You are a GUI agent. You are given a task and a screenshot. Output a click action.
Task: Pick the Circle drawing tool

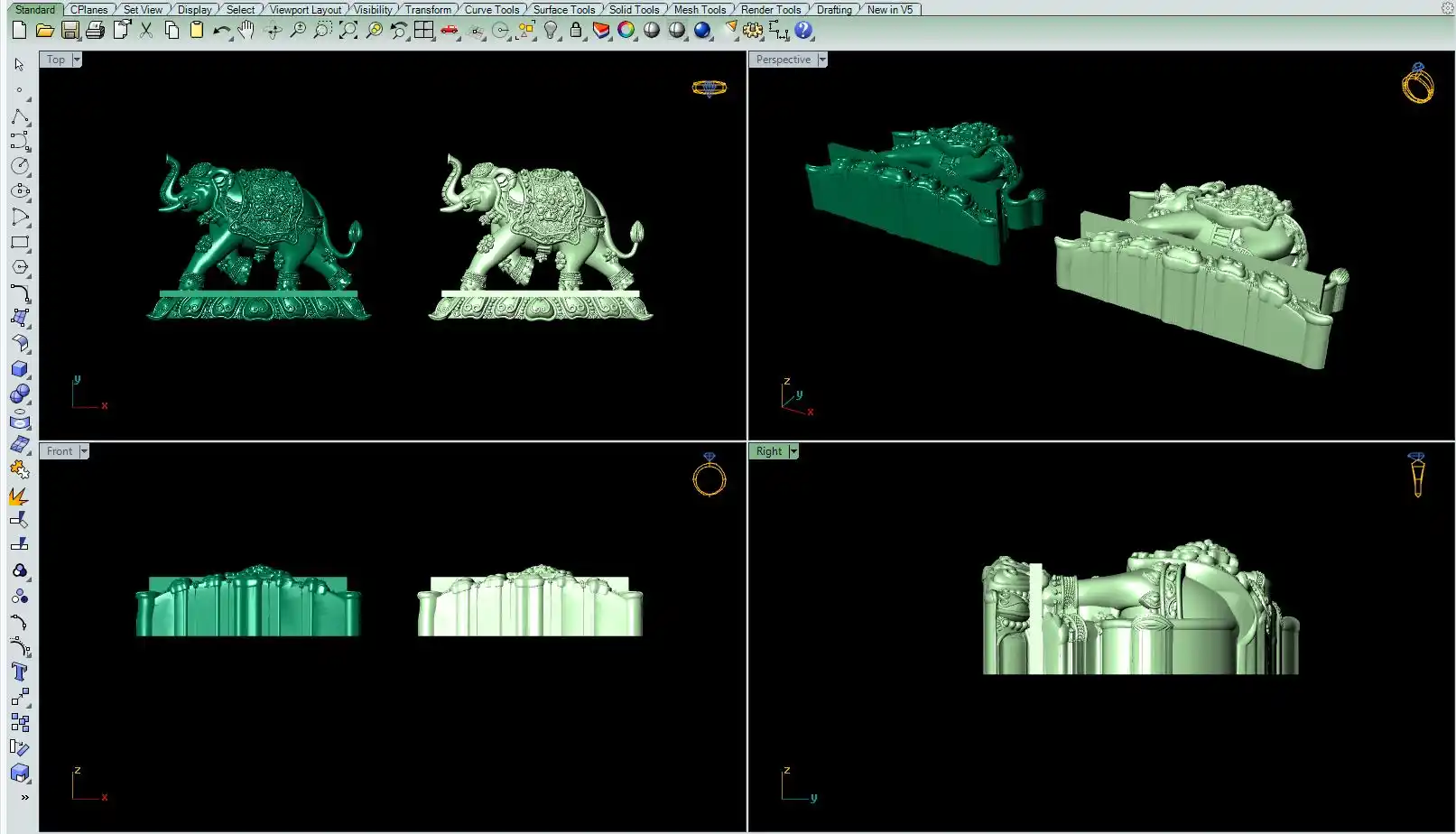click(x=20, y=166)
